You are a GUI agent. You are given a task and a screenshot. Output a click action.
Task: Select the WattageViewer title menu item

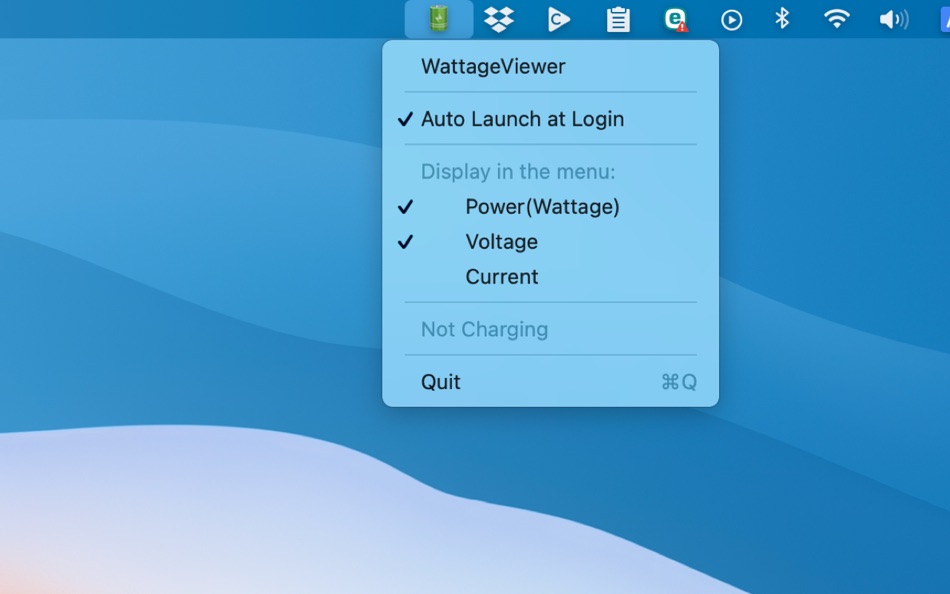(x=550, y=66)
